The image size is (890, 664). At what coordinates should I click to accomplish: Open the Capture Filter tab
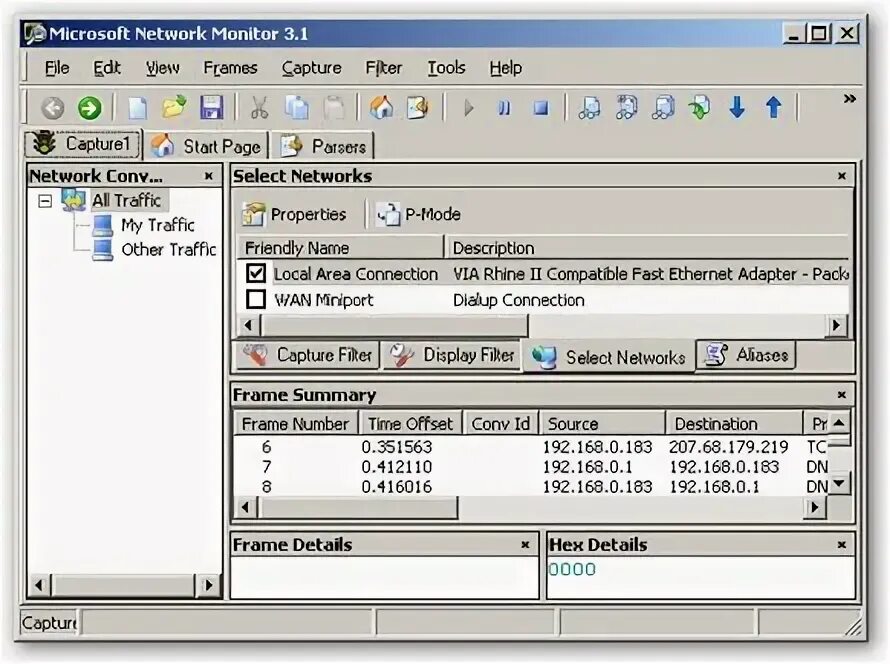tap(308, 355)
